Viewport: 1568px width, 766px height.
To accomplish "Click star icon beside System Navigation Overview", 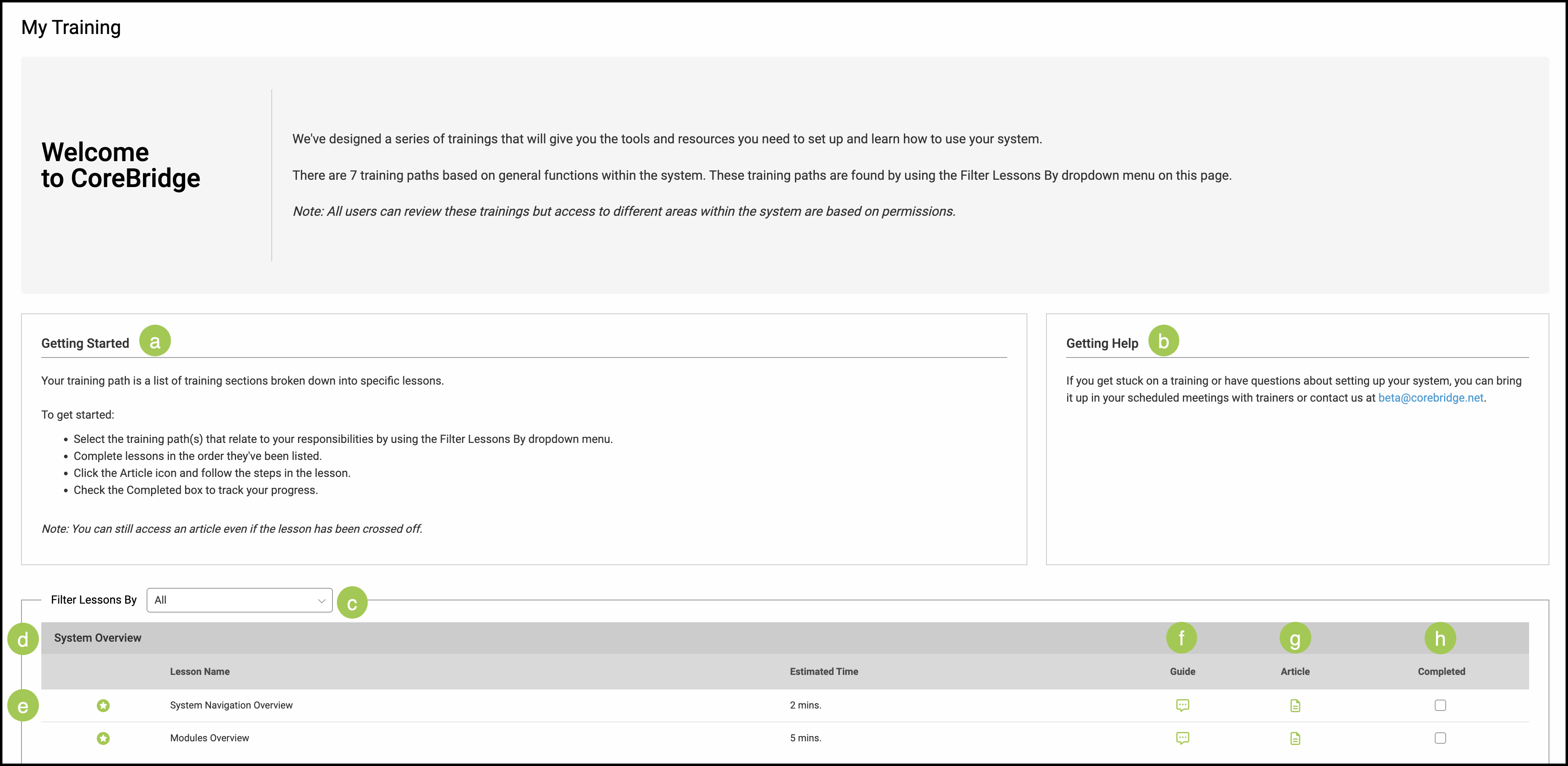I will coord(104,705).
